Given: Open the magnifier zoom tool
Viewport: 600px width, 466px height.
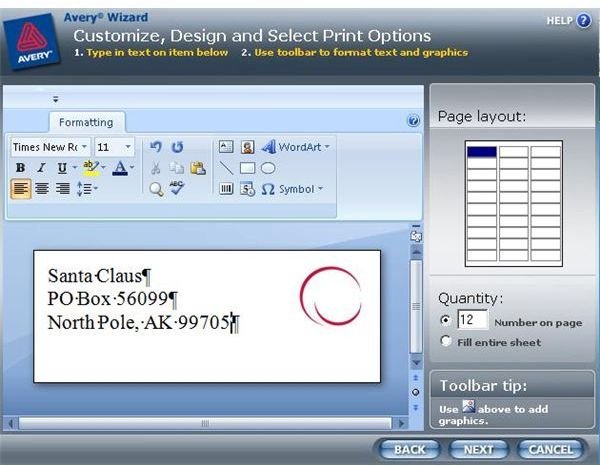Looking at the screenshot, I should click(x=156, y=189).
